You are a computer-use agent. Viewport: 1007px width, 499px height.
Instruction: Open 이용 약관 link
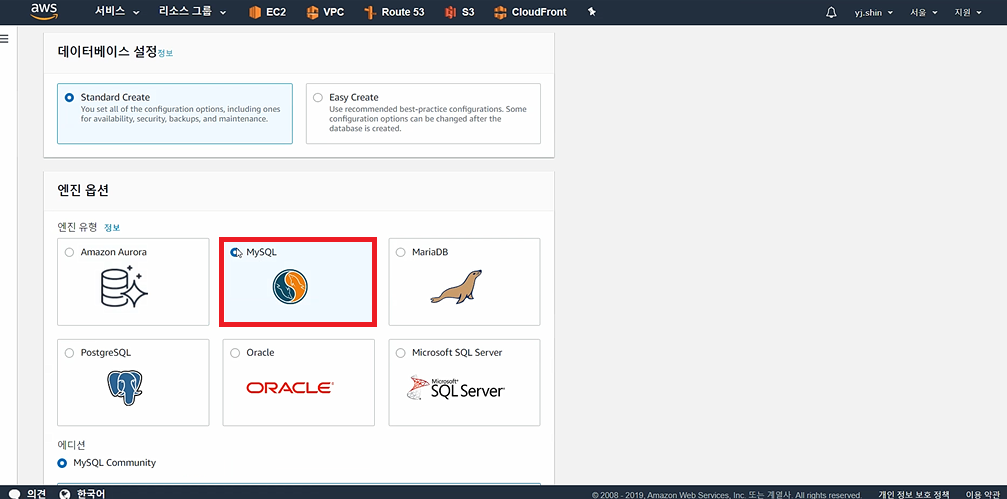[982, 495]
